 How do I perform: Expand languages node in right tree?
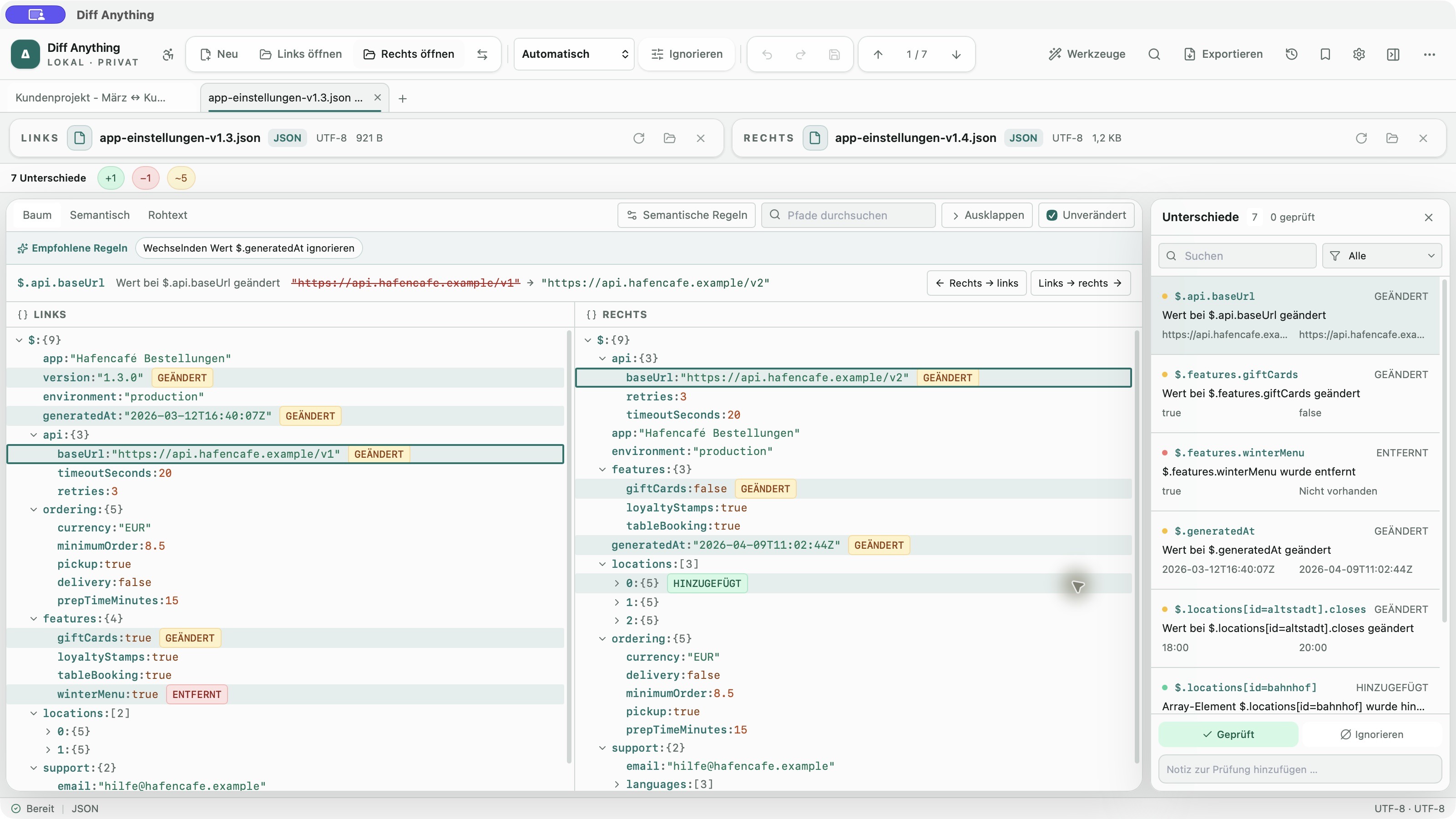(x=617, y=784)
